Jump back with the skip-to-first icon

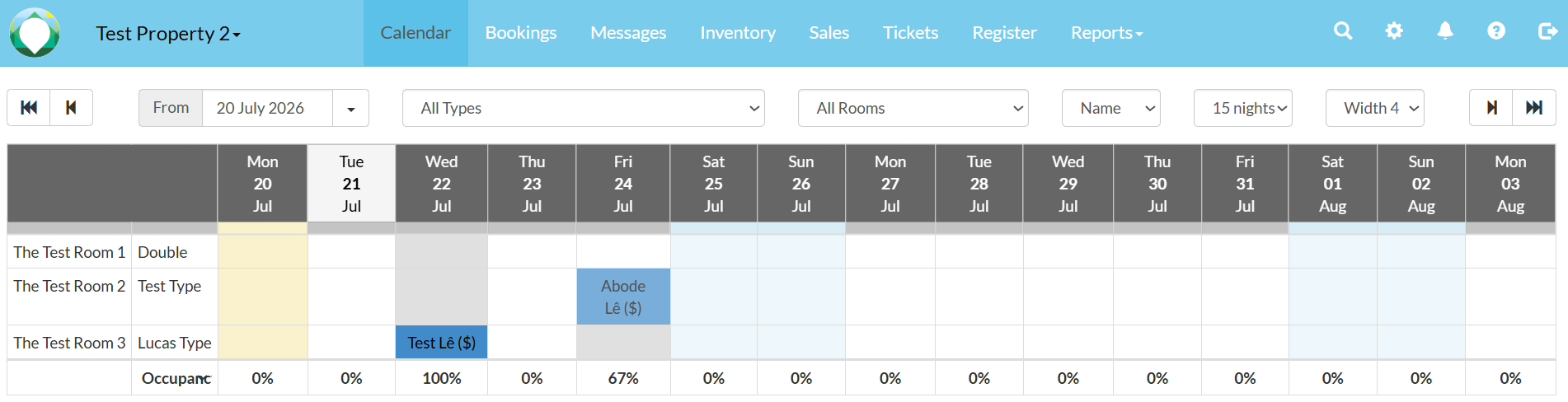pyautogui.click(x=29, y=108)
